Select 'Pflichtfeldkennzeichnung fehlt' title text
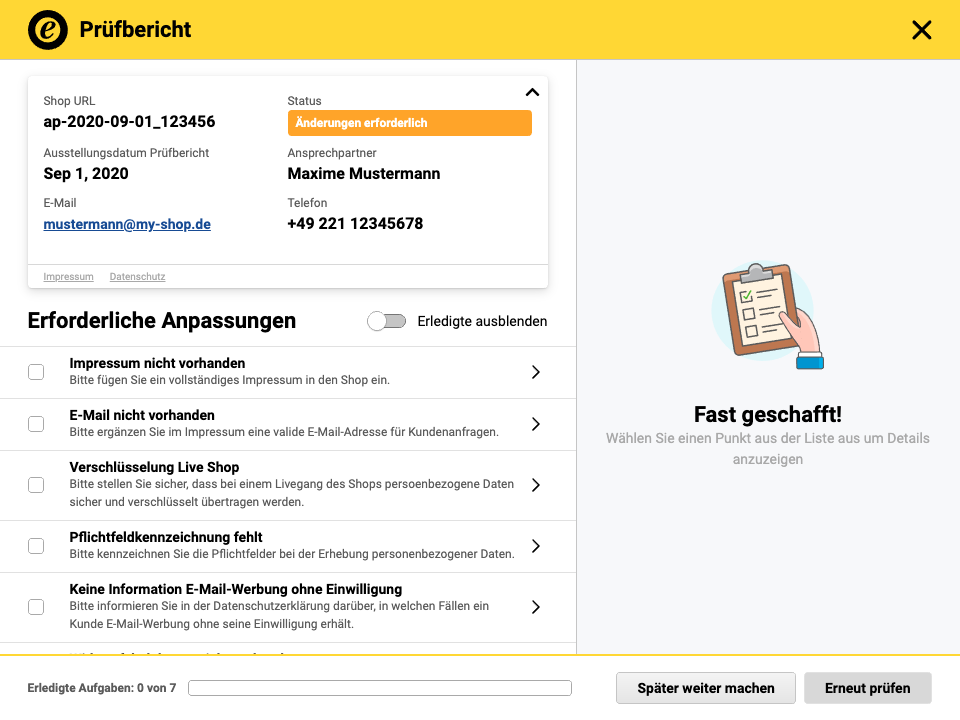The image size is (960, 720). pyautogui.click(x=166, y=537)
